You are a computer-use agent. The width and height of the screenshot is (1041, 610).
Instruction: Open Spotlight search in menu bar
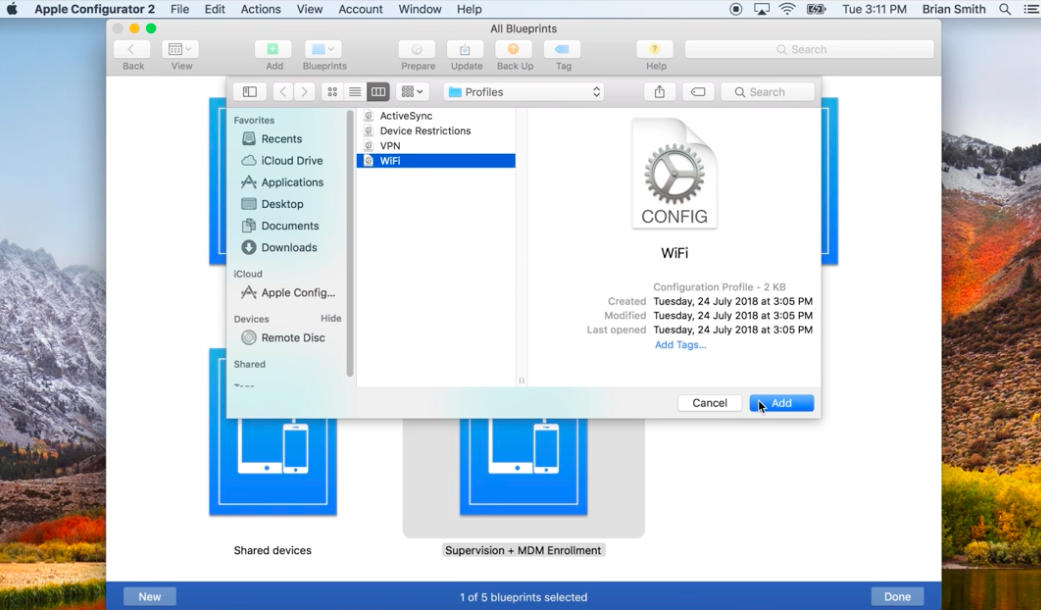(1005, 9)
